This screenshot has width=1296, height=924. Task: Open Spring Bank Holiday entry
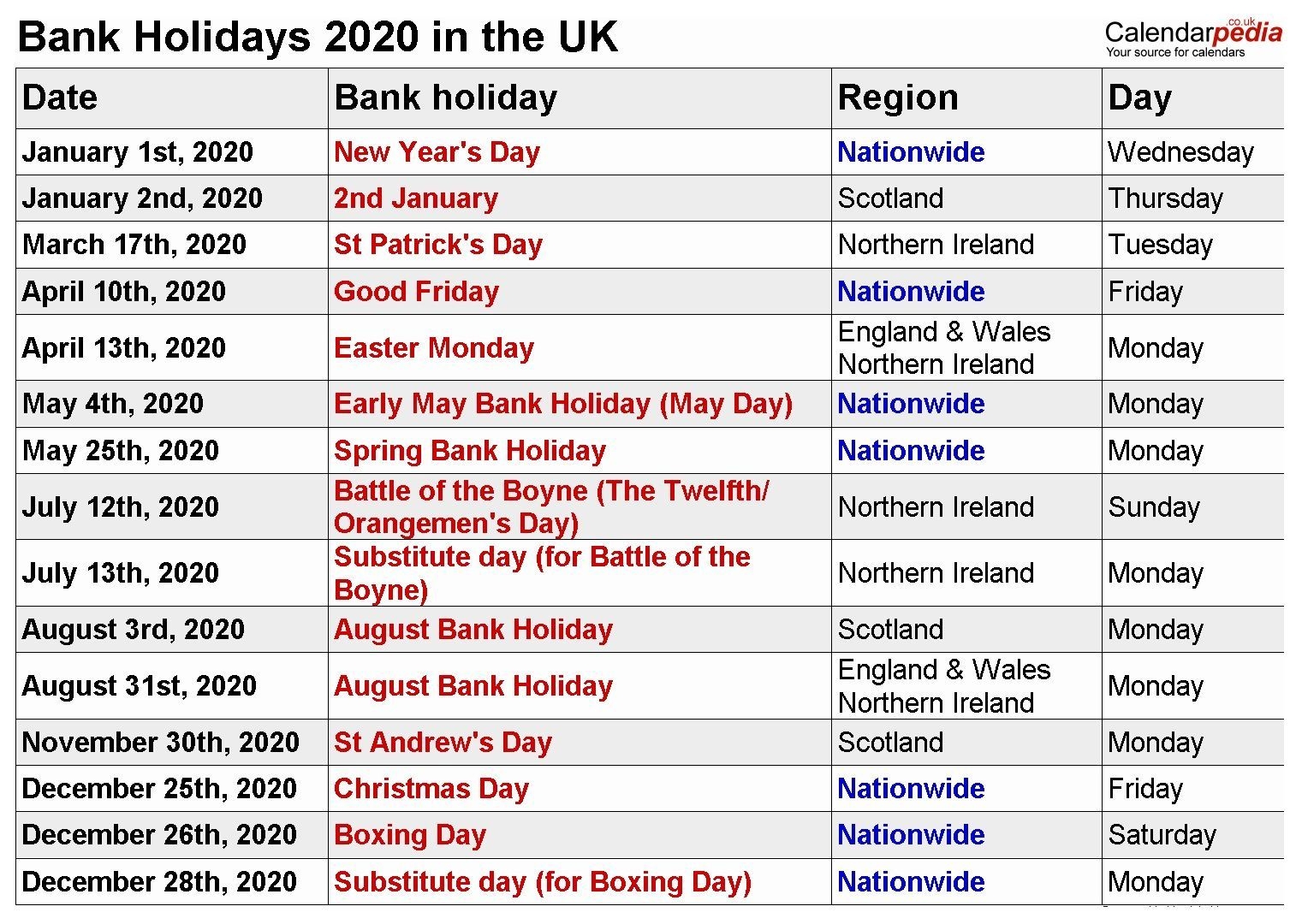coord(470,451)
